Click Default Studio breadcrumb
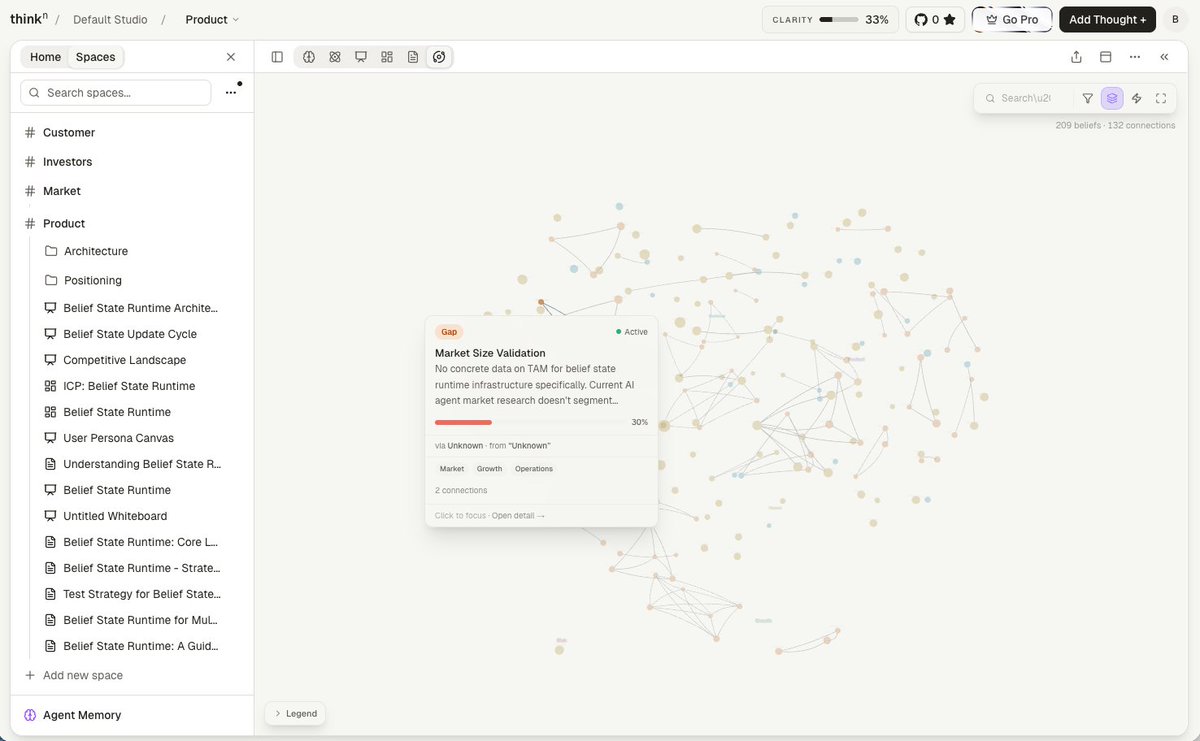The image size is (1200, 741). click(x=110, y=19)
